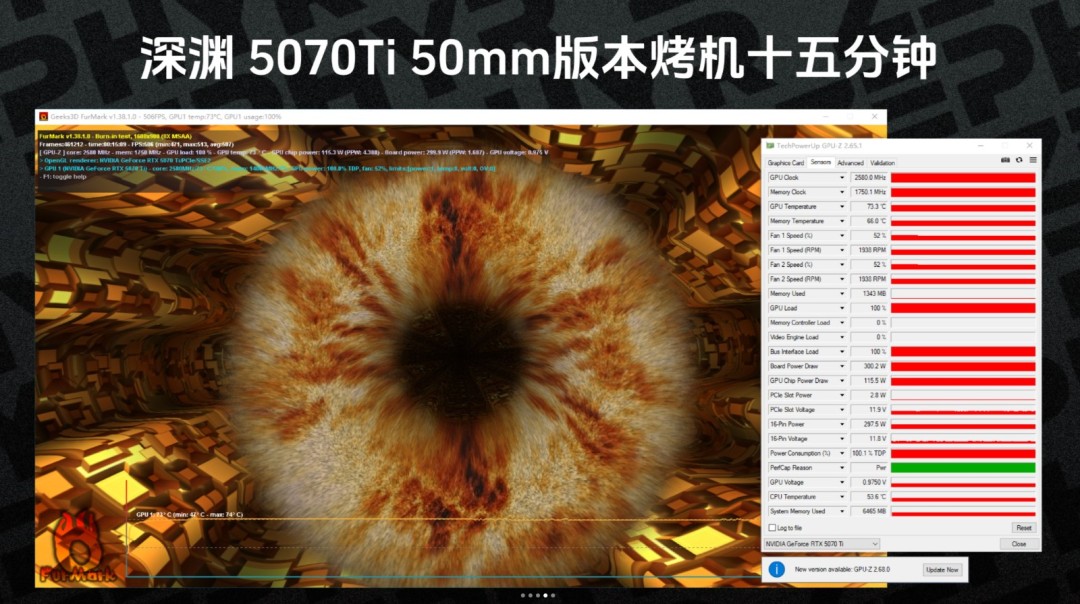Expand the GPU Clock sensor dropdown
The width and height of the screenshot is (1080, 604).
tap(842, 178)
